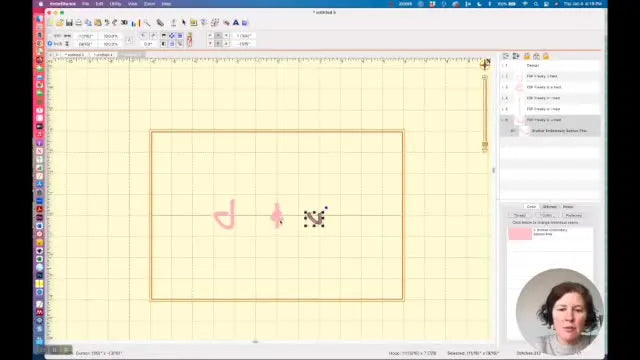Click the Save floppy disk icon
Image resolution: width=640 pixels, height=360 pixels.
[69, 23]
